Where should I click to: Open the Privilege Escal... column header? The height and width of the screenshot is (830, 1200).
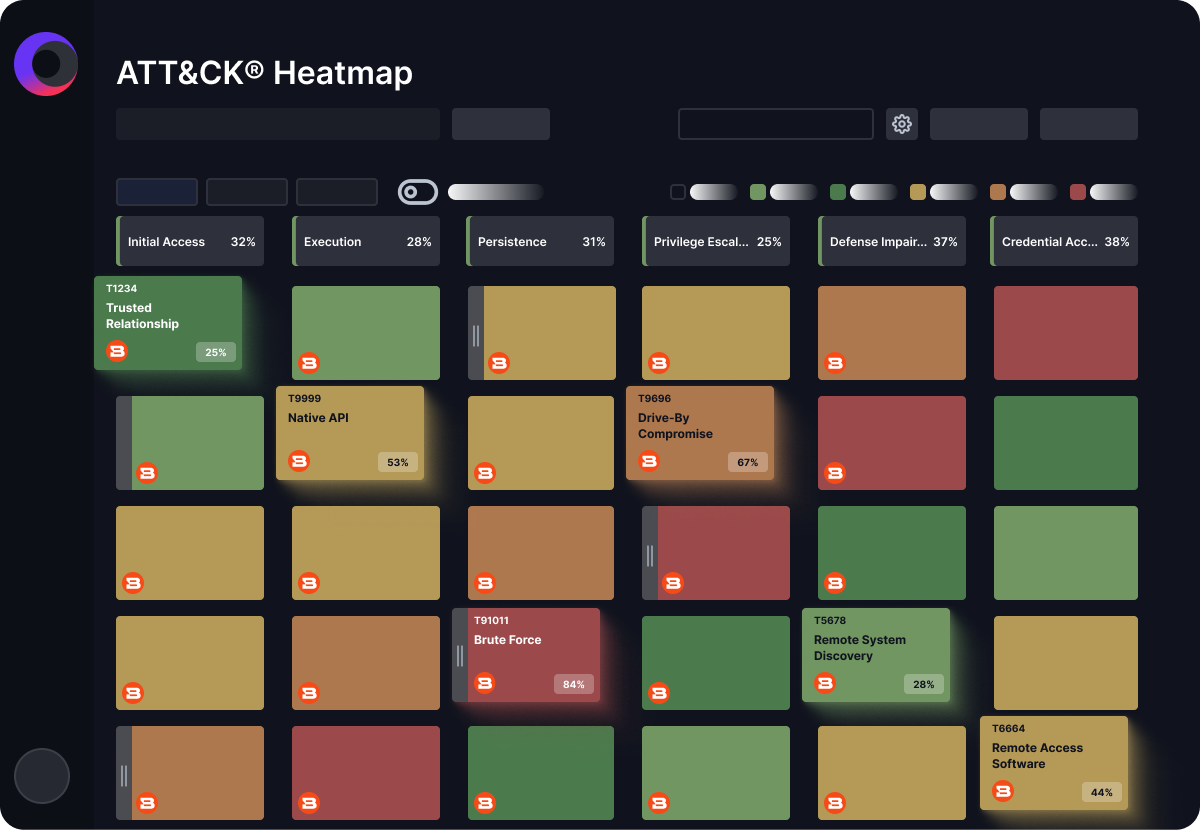(716, 241)
